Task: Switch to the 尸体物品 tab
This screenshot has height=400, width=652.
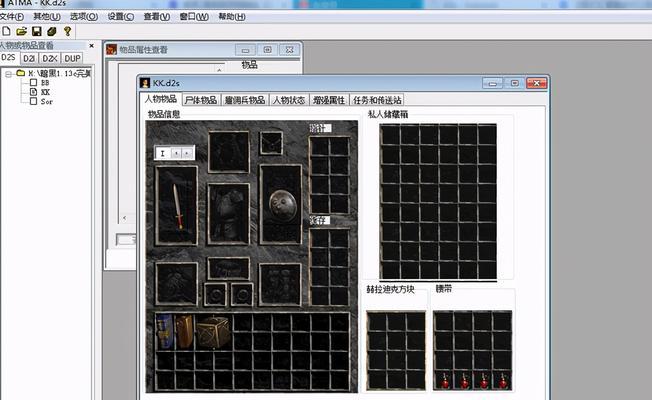Action: click(x=201, y=100)
